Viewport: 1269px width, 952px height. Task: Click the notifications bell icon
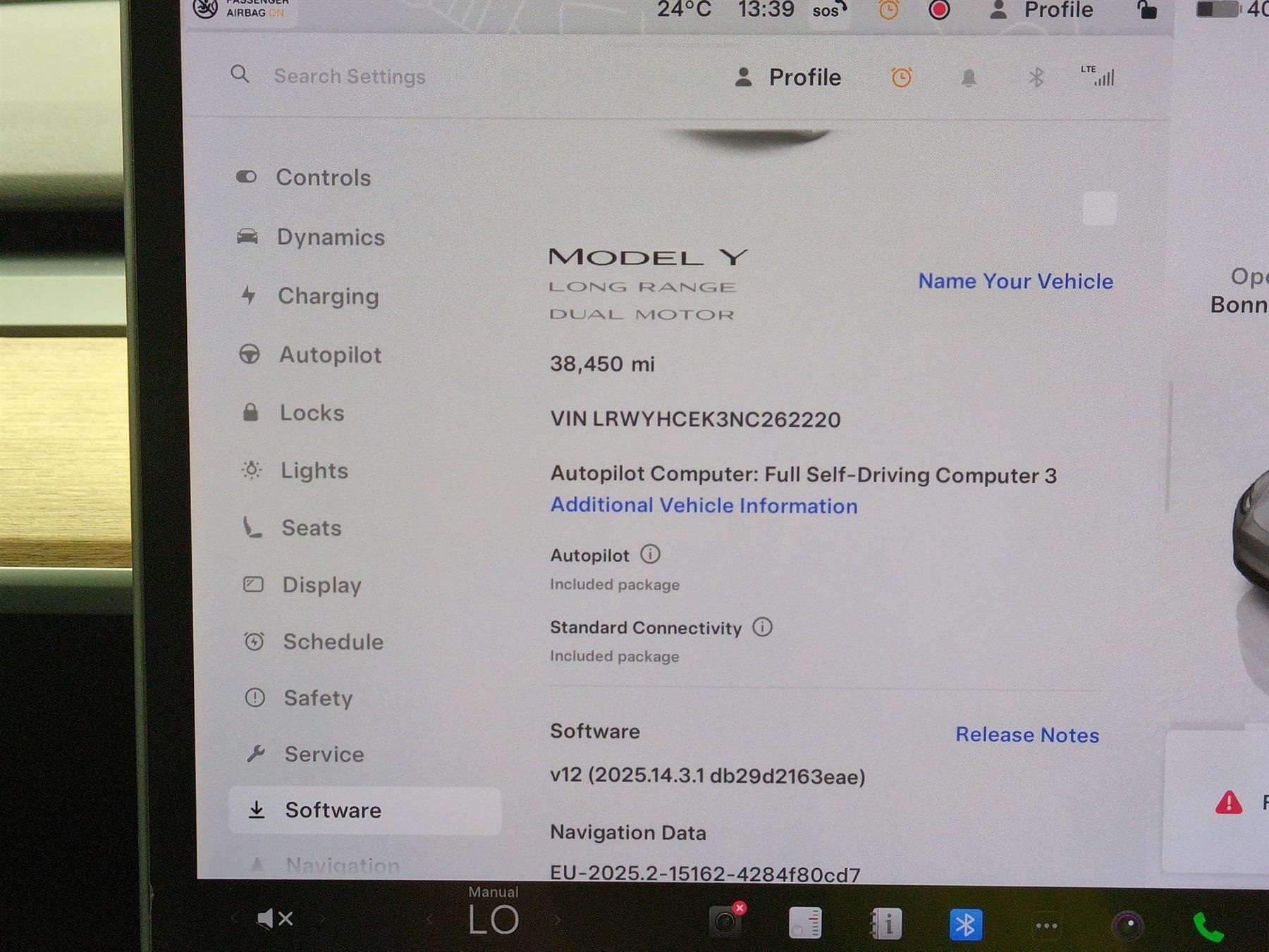[969, 78]
